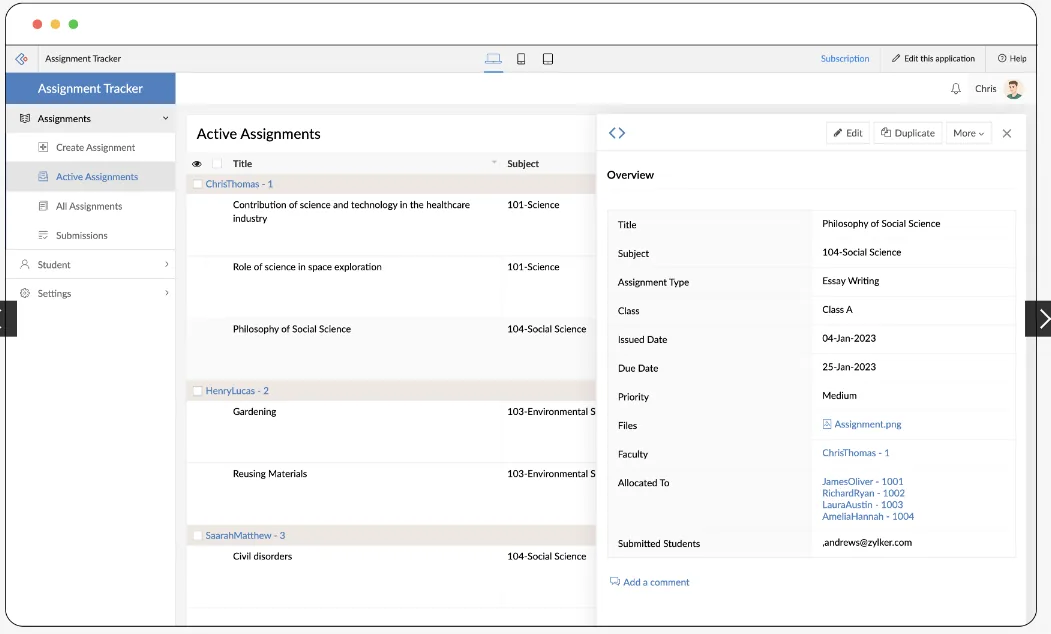Open Submissions in sidebar
Image resolution: width=1051 pixels, height=634 pixels.
coord(82,235)
